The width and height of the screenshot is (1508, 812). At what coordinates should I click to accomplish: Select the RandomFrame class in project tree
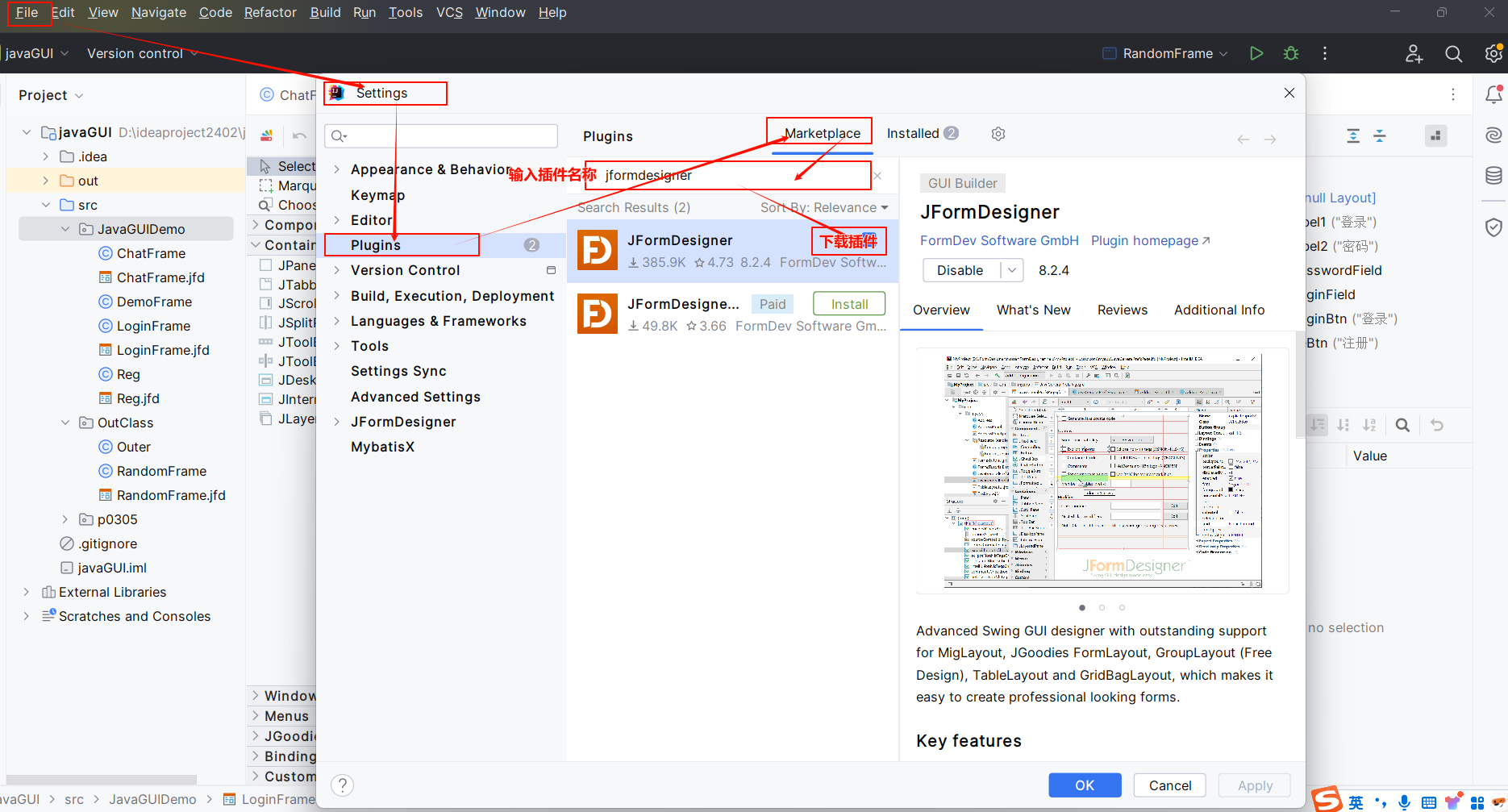pos(161,471)
